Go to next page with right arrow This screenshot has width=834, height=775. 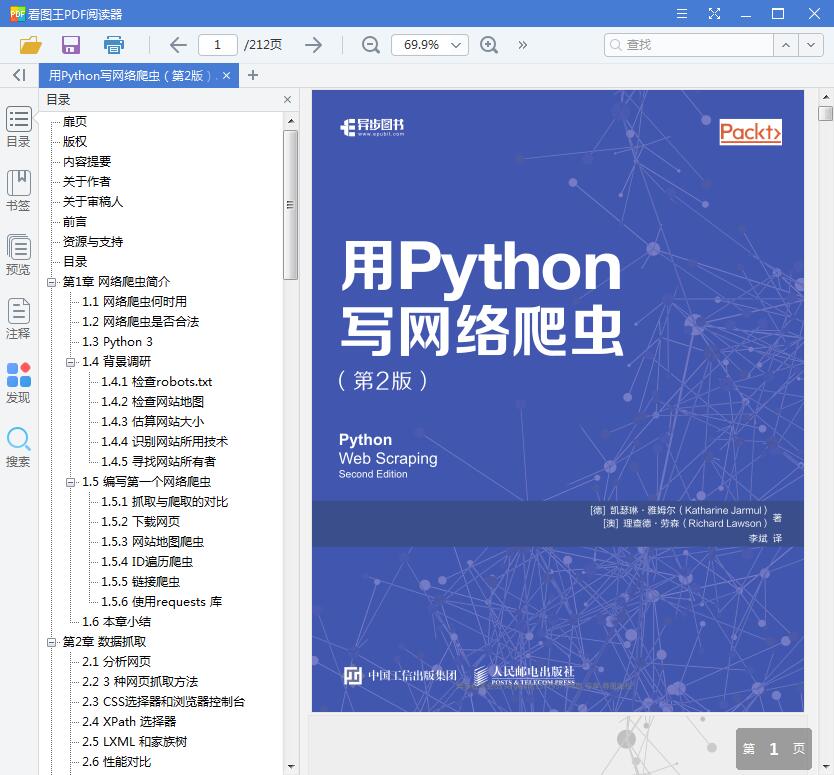(x=314, y=45)
